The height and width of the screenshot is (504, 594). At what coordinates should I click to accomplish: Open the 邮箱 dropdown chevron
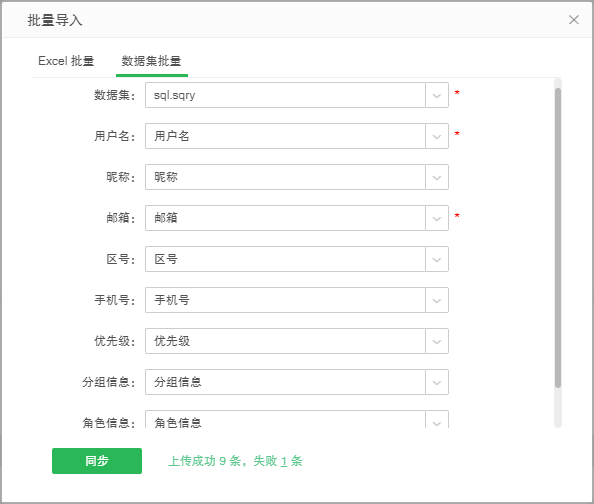[x=437, y=218]
